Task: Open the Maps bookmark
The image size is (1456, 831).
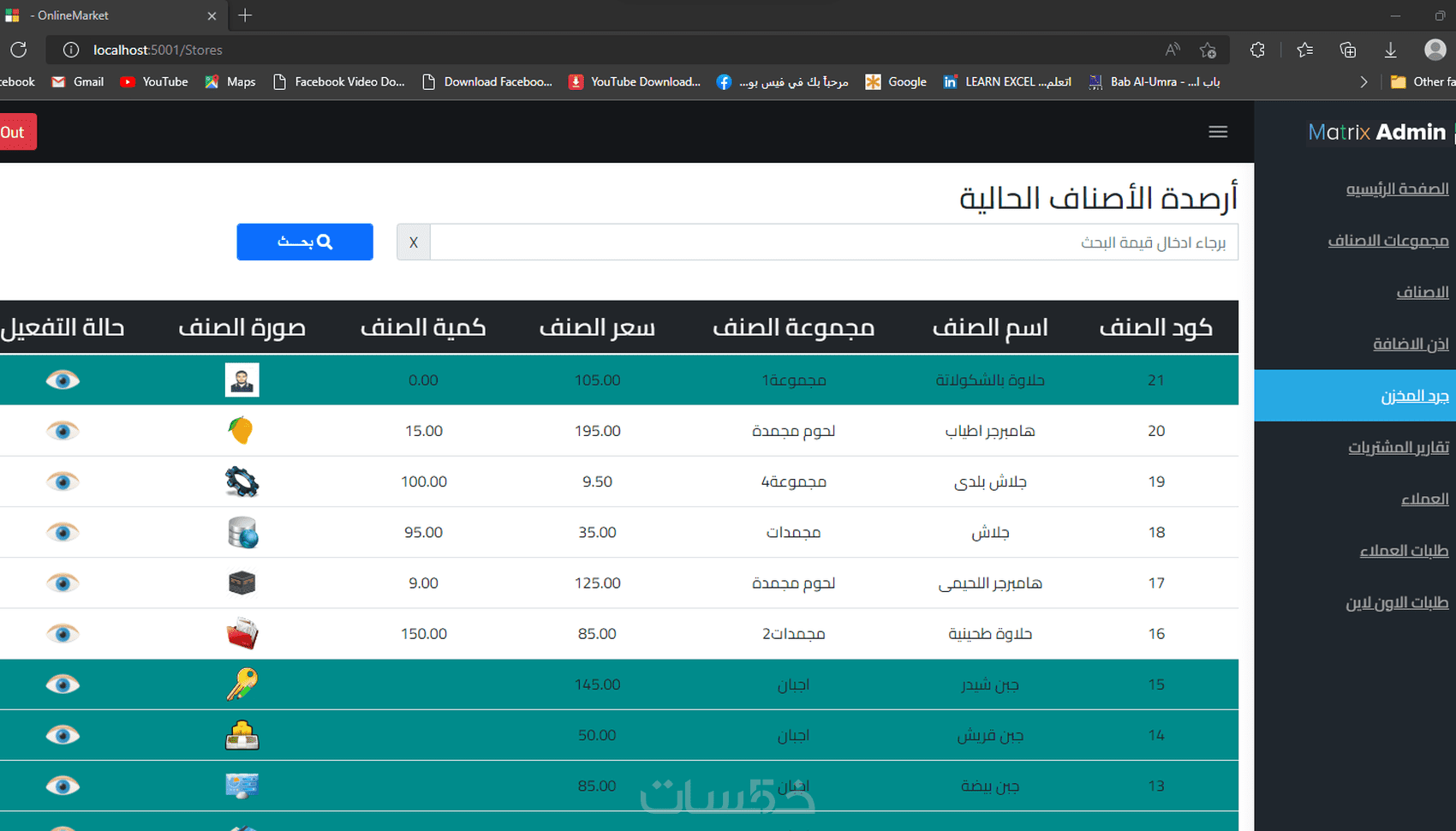Action: pos(230,81)
